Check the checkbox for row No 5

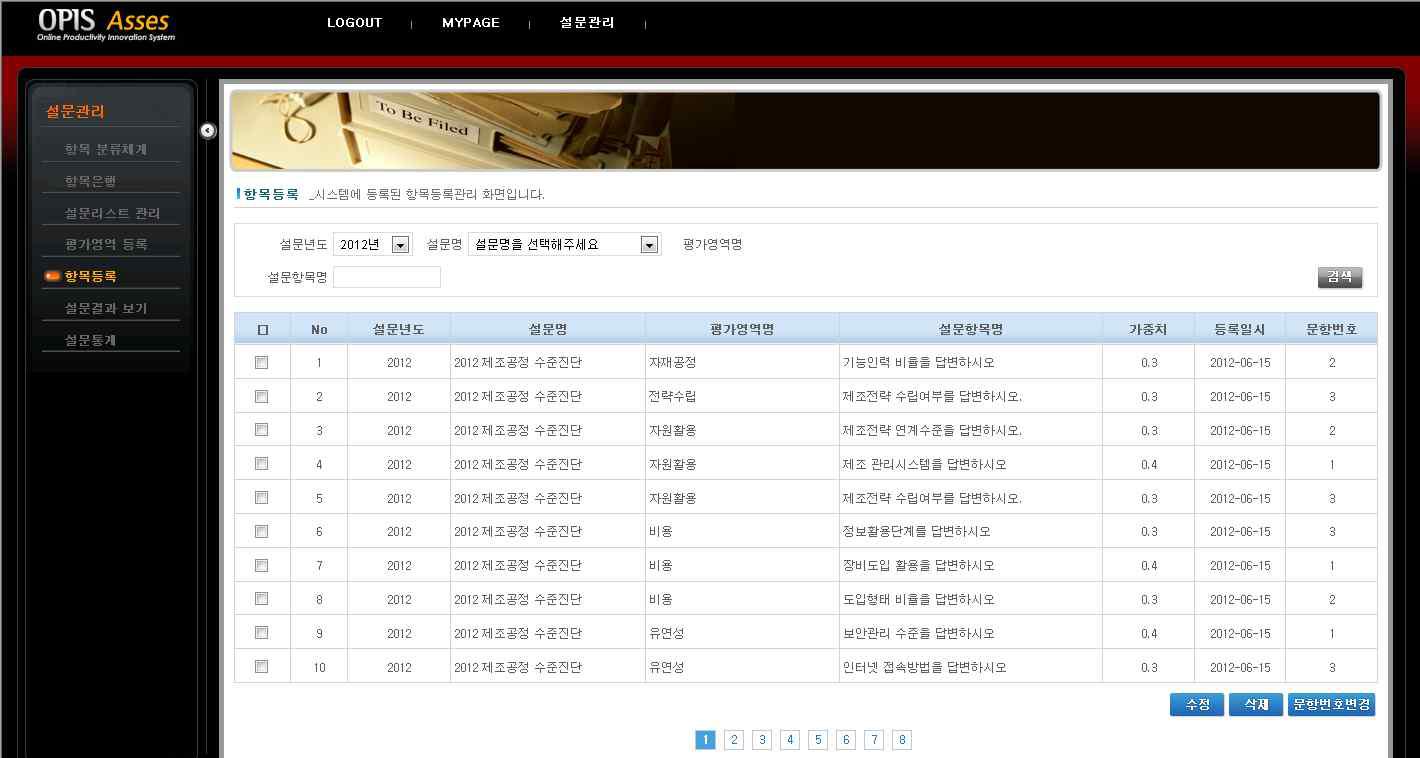coord(262,497)
